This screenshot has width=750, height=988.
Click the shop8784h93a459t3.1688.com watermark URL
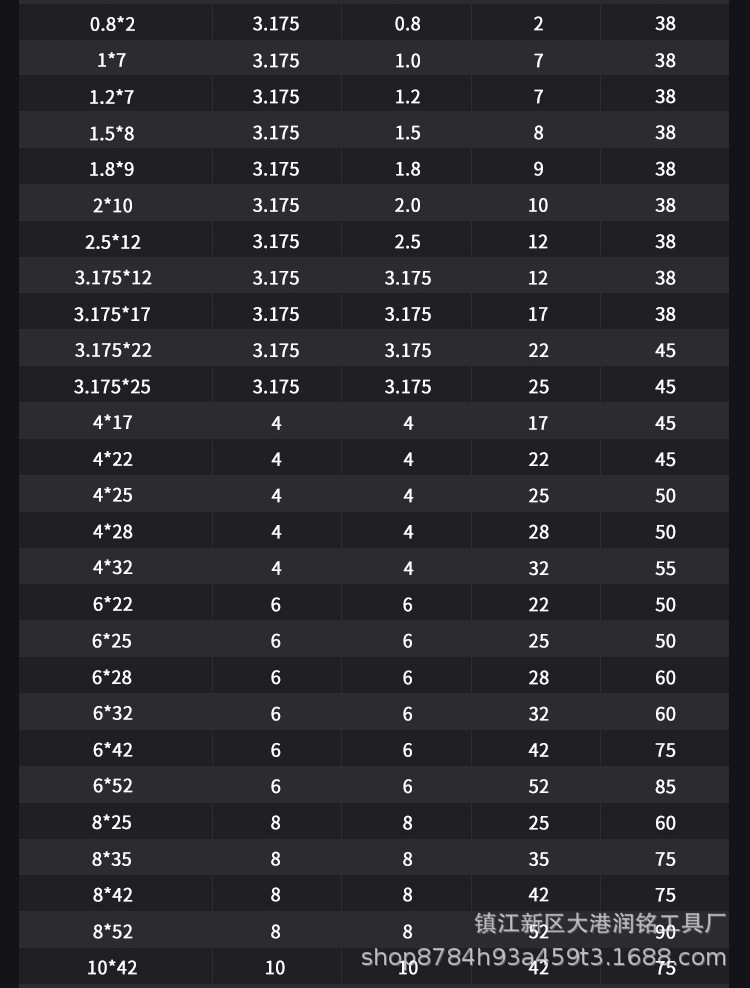543,957
